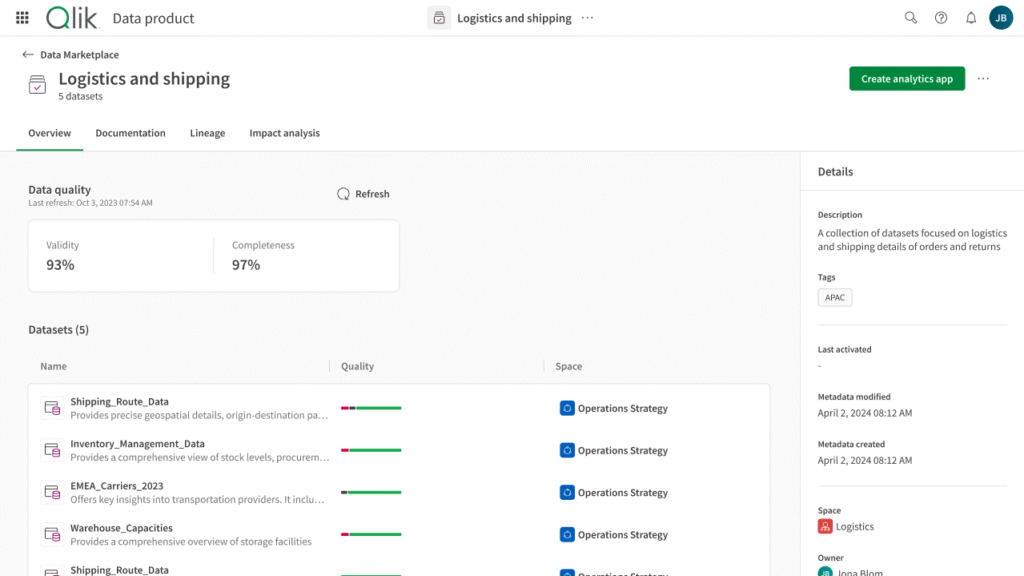Click the APAC tag
1024x576 pixels.
(835, 298)
